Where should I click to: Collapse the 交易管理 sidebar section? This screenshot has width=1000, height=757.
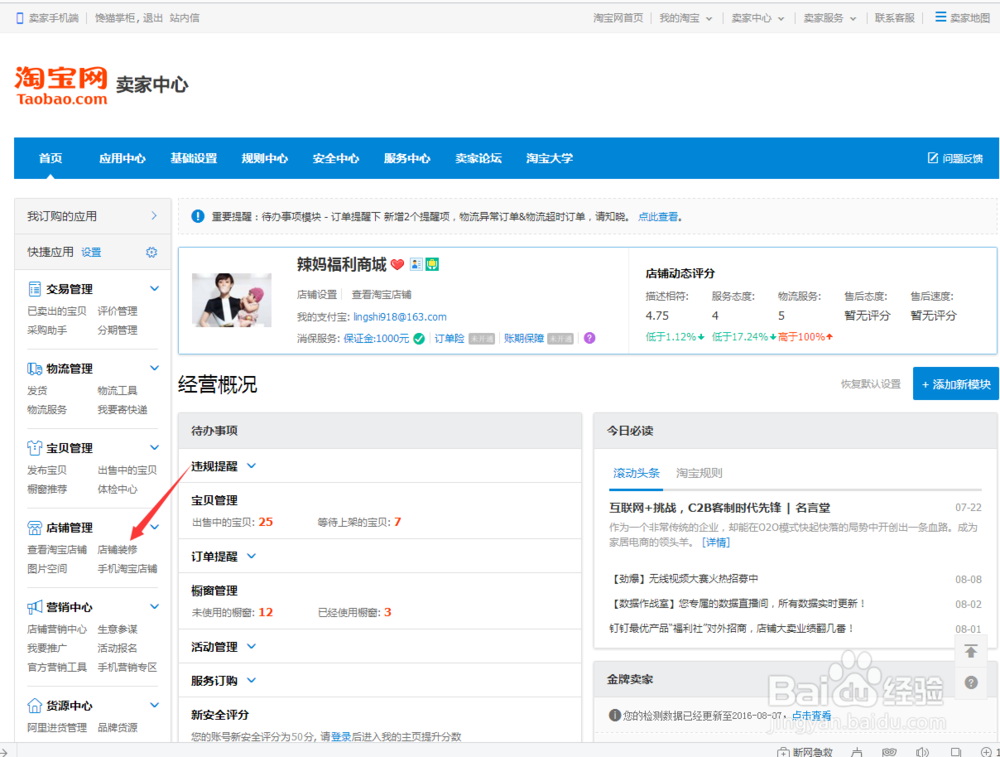point(154,288)
